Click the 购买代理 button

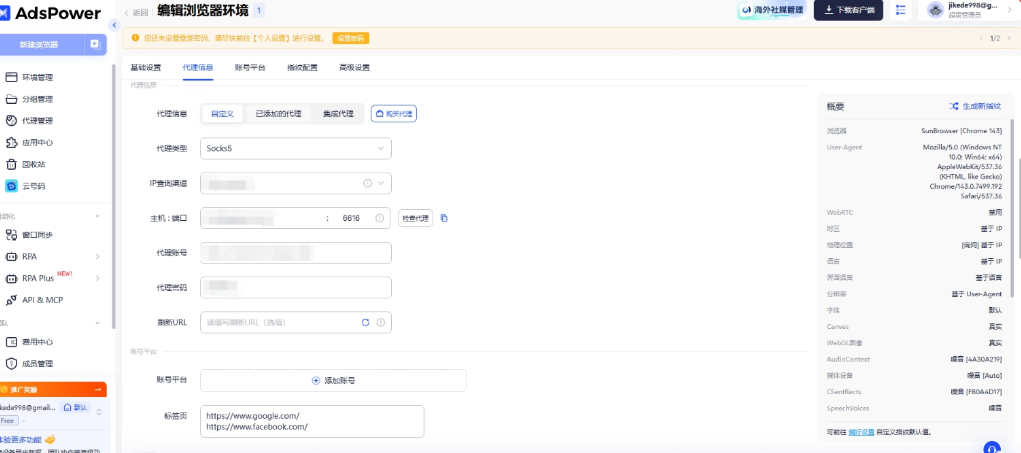tap(394, 114)
